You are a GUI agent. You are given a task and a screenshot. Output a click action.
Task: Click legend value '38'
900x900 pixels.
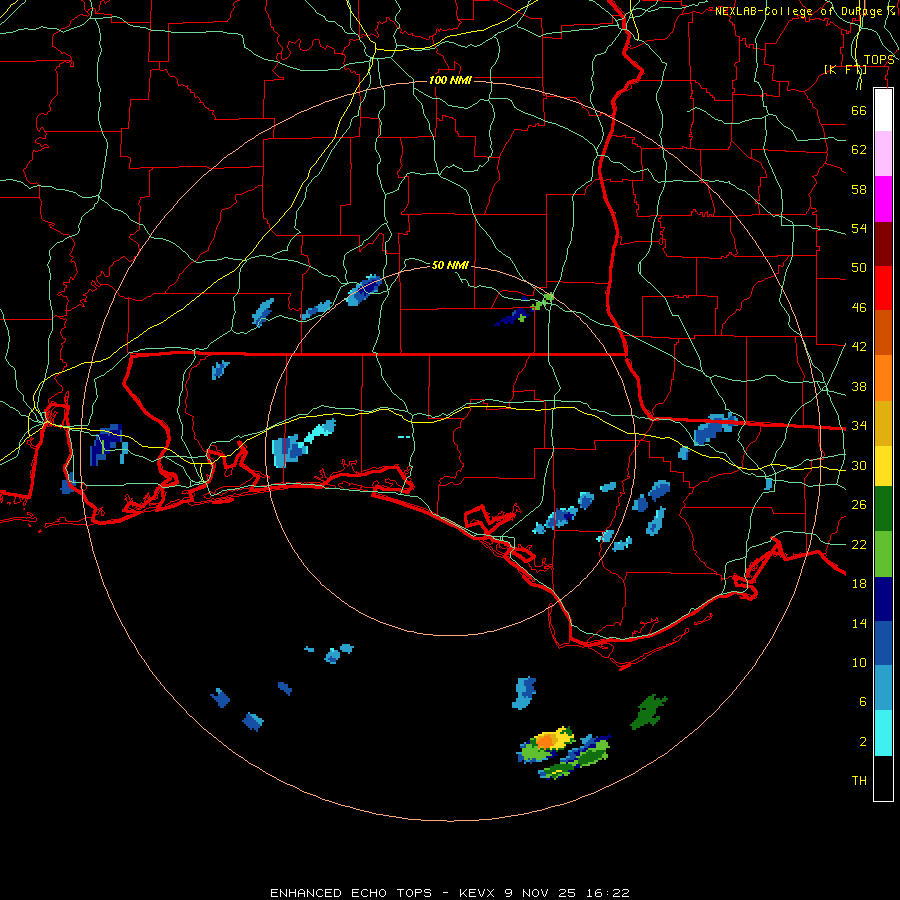click(x=859, y=386)
